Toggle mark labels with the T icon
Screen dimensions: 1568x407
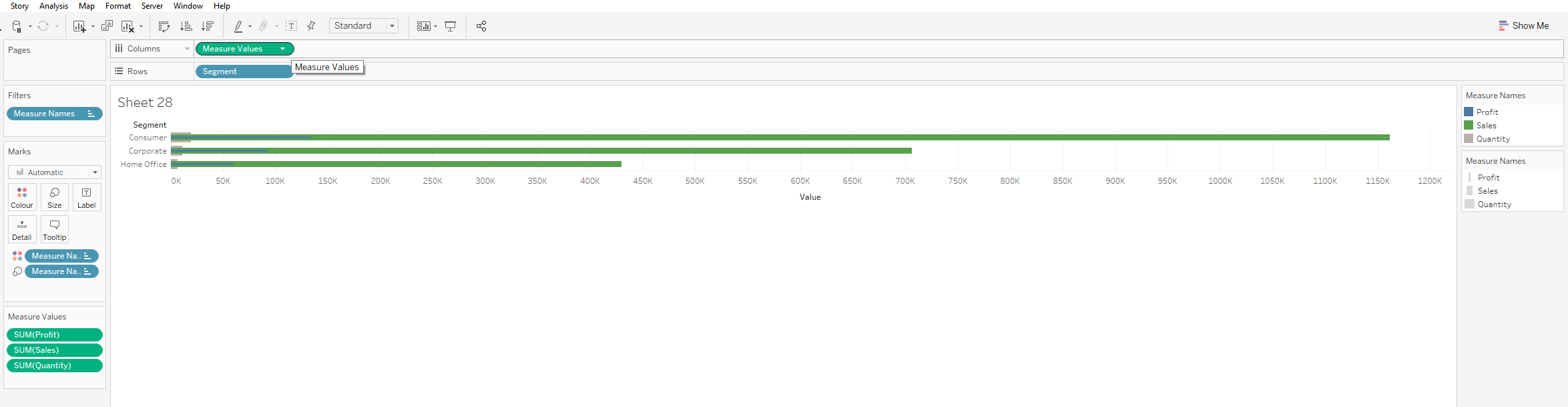click(x=292, y=26)
